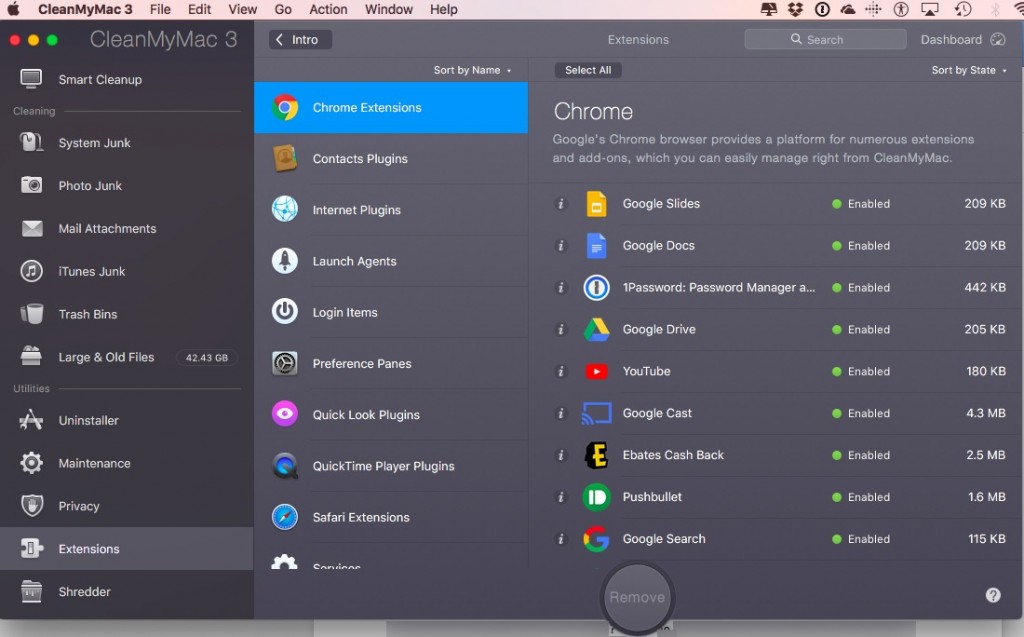Select Chrome Extensions category

coord(391,108)
